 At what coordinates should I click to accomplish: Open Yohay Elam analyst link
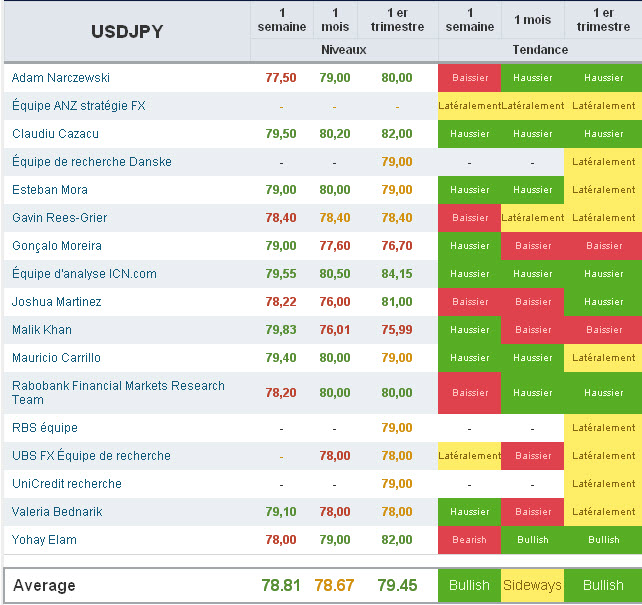tap(44, 540)
